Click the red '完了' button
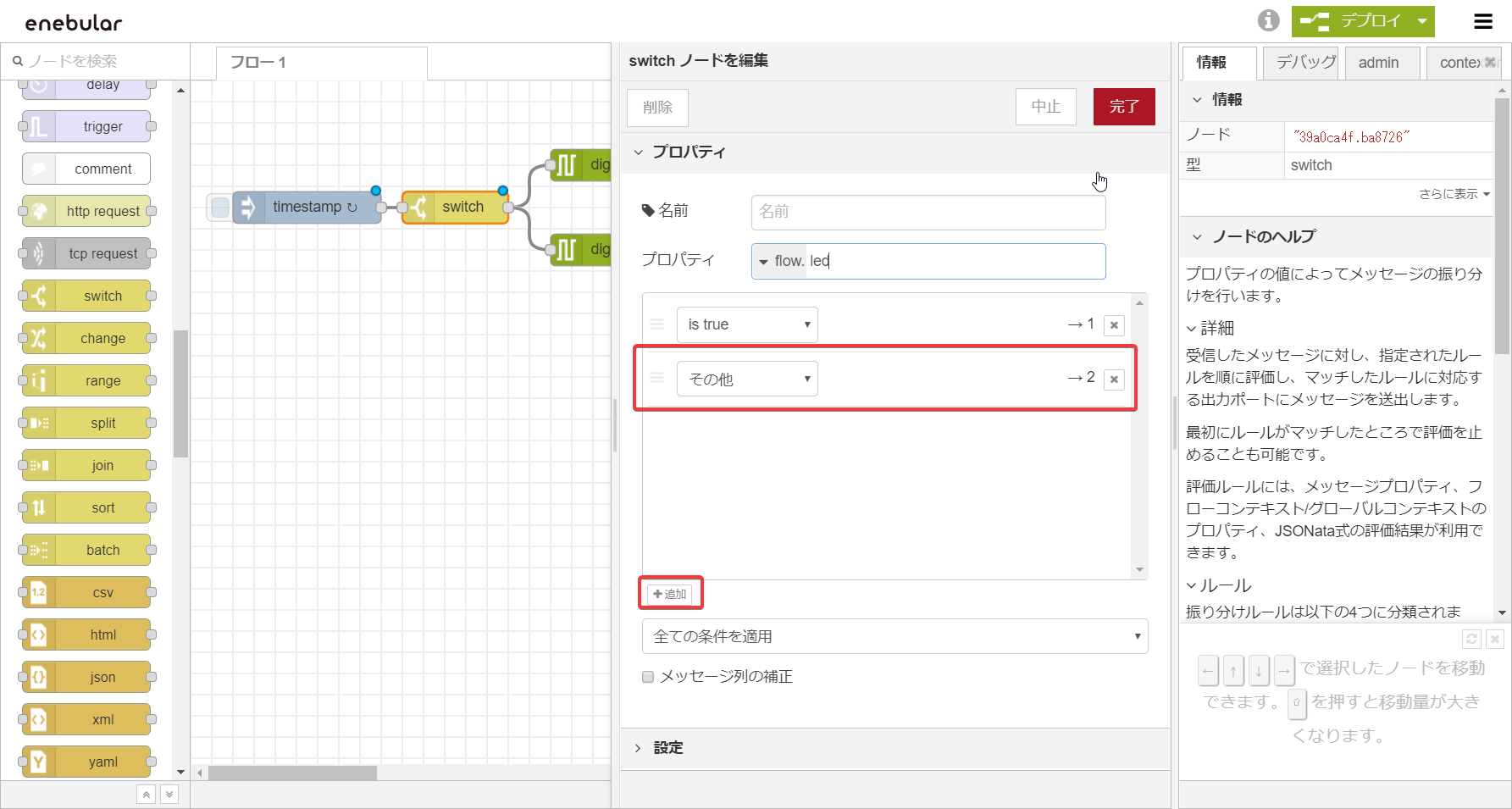Image resolution: width=1512 pixels, height=809 pixels. 1123,107
